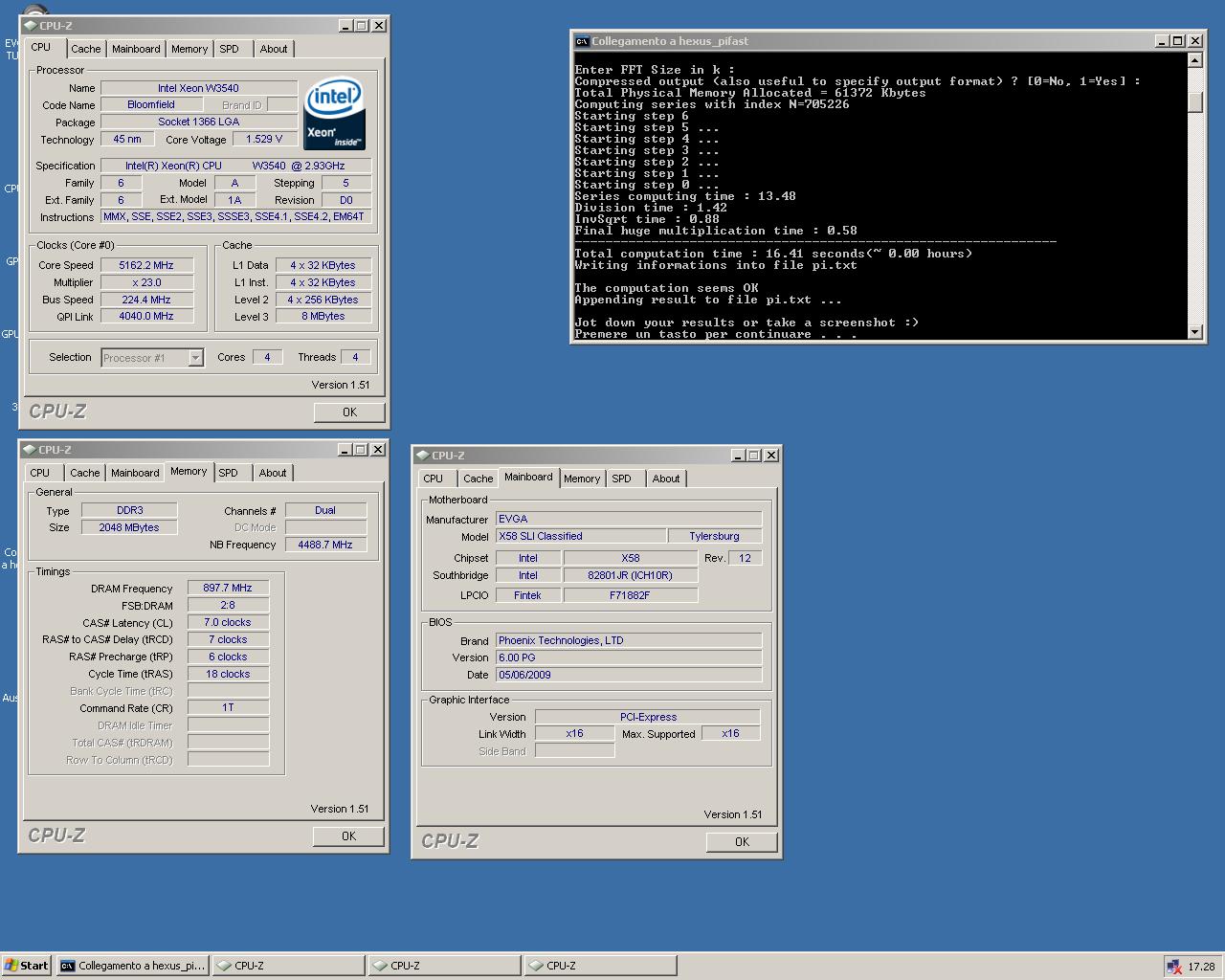Click the NB Frequency value 4488.7 MHz
1225x980 pixels.
[325, 545]
